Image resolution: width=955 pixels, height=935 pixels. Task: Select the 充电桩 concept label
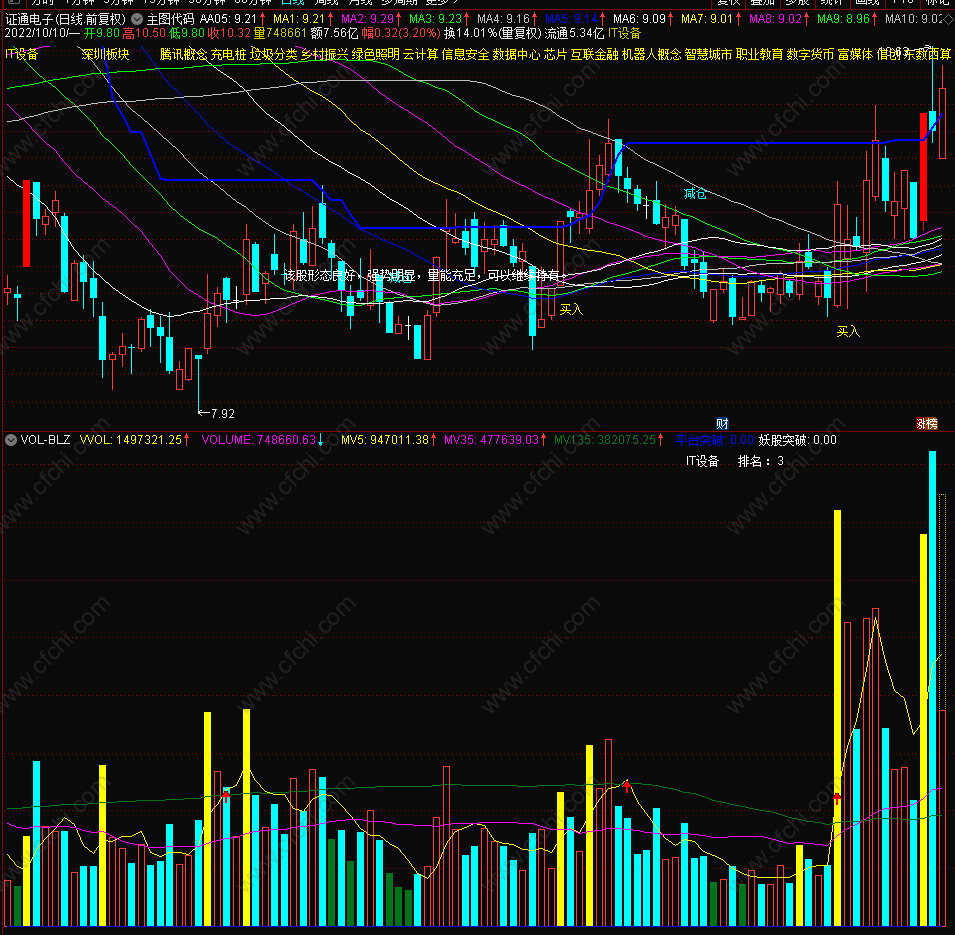click(x=228, y=55)
